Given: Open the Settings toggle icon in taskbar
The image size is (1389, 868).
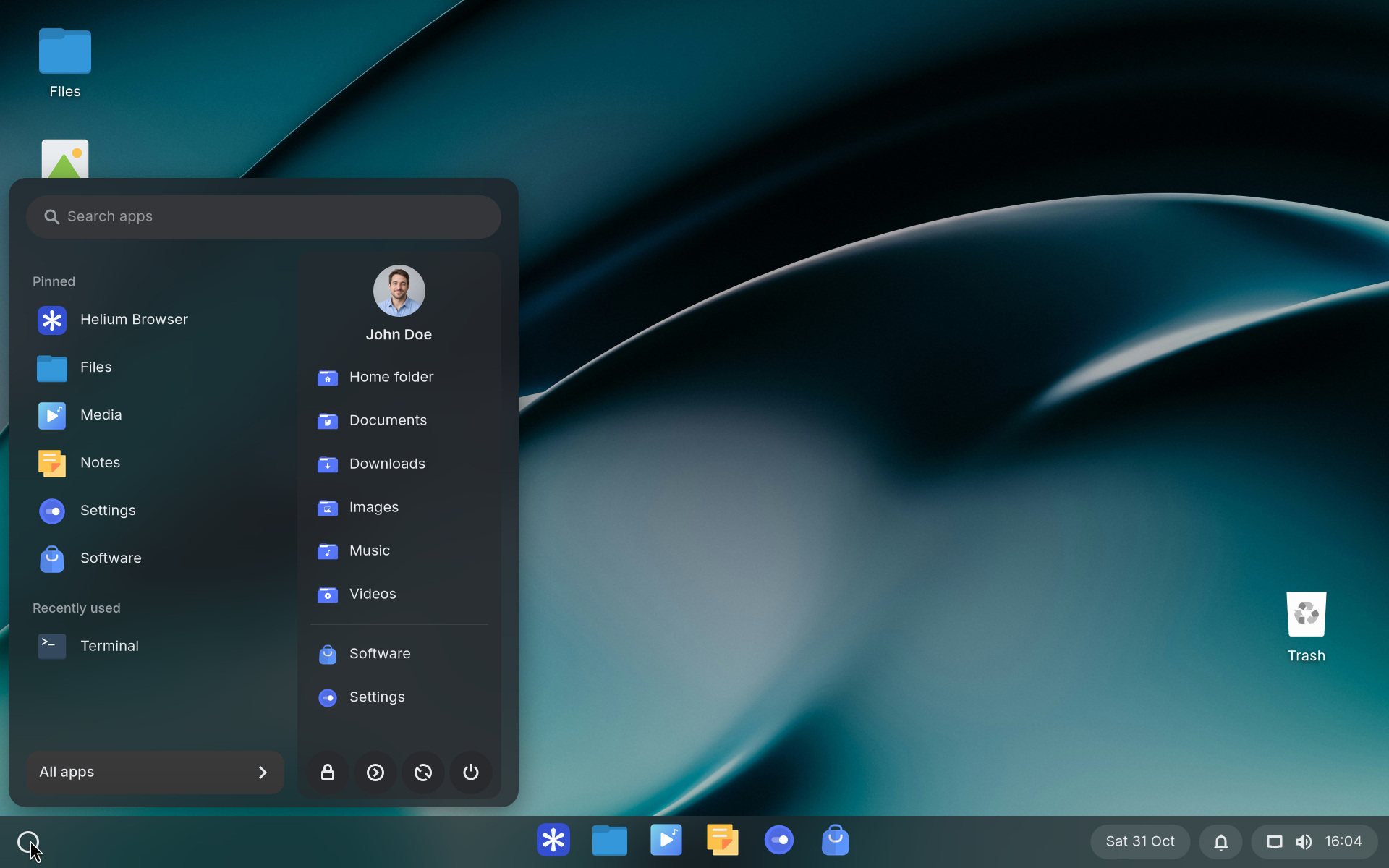Looking at the screenshot, I should 779,841.
